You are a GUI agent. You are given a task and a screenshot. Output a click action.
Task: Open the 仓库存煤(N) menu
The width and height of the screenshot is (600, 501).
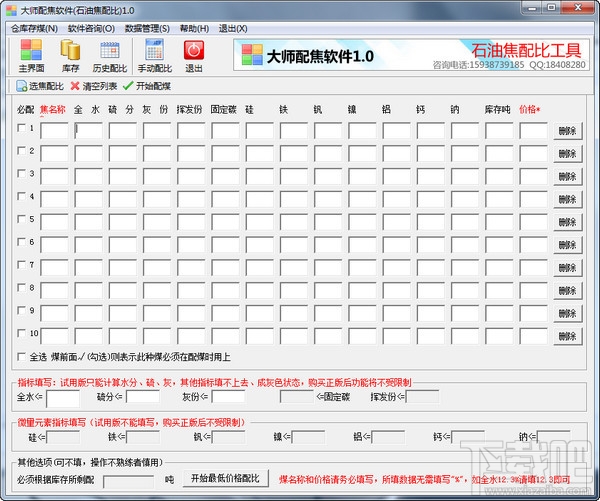(34, 29)
